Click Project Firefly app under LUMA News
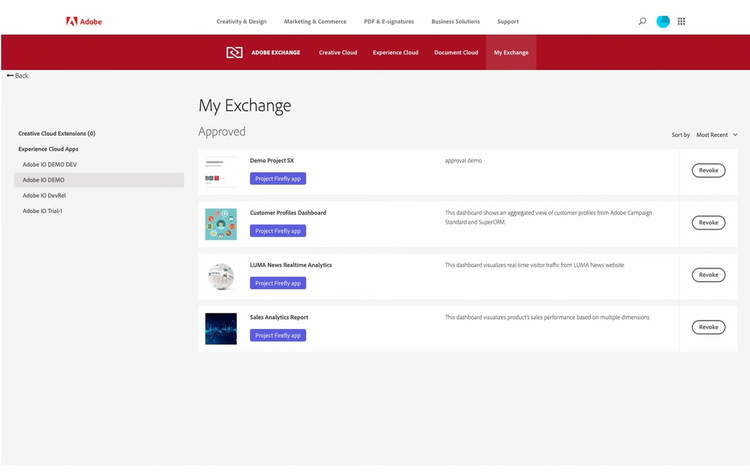This screenshot has width=750, height=472. point(278,283)
